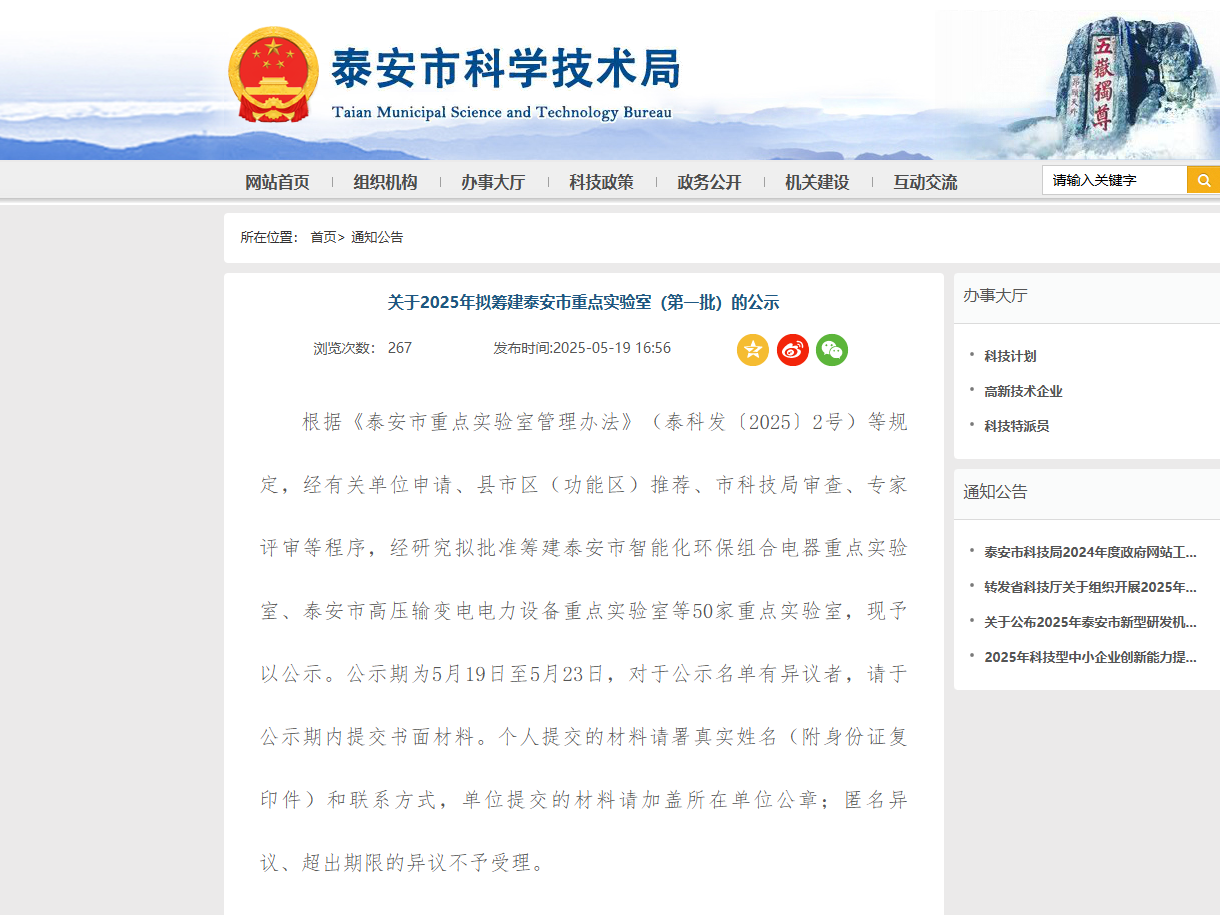This screenshot has height=915, width=1220.
Task: Share article via the Weibo icon
Action: pos(792,349)
